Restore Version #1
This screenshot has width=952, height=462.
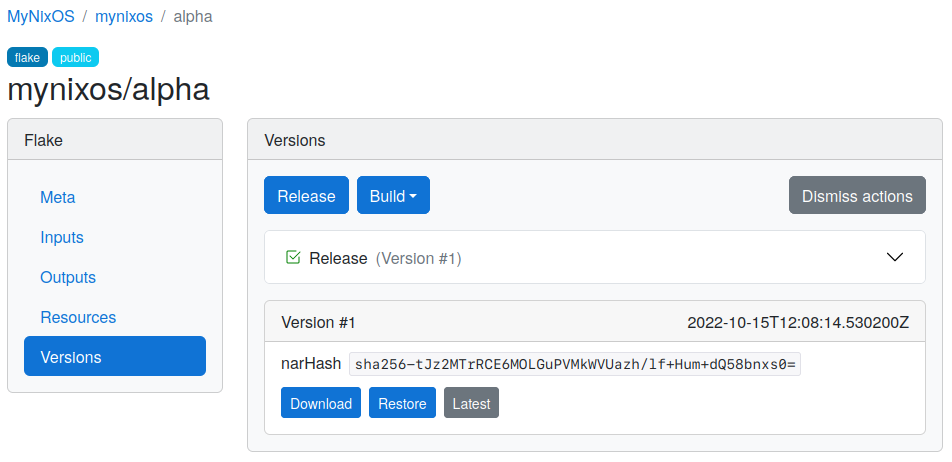tap(402, 403)
